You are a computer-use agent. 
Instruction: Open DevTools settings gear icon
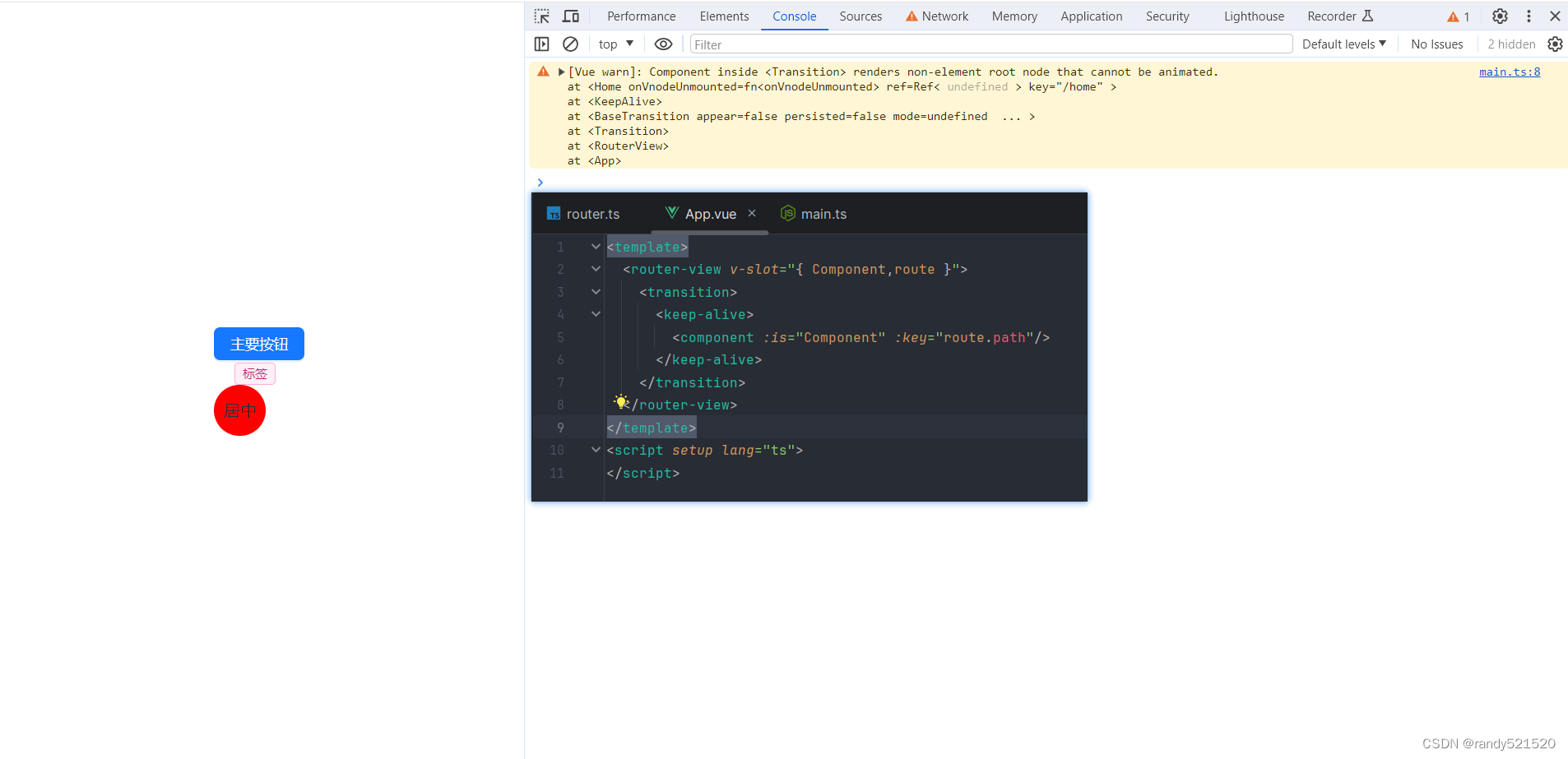point(1500,16)
